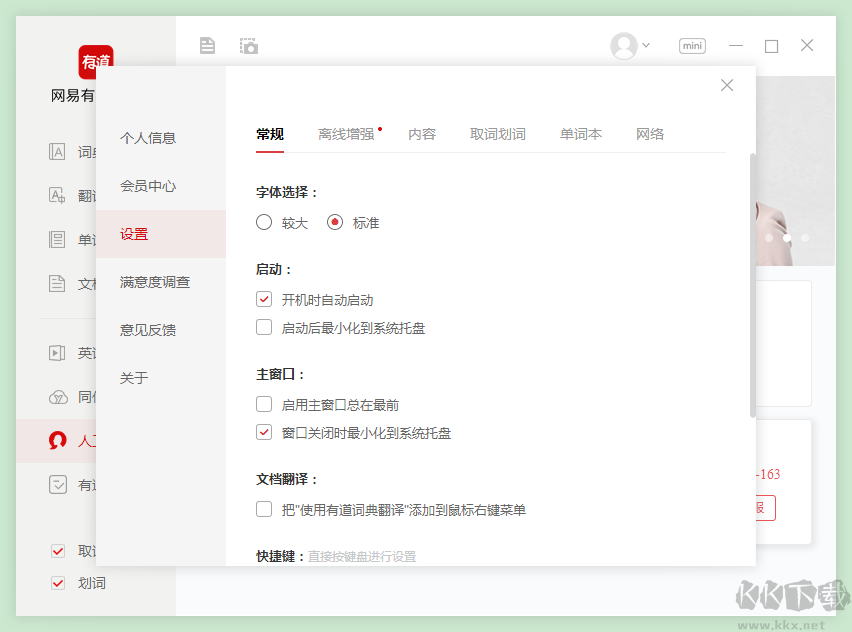
Task: Switch to mini window mode
Action: (x=692, y=45)
